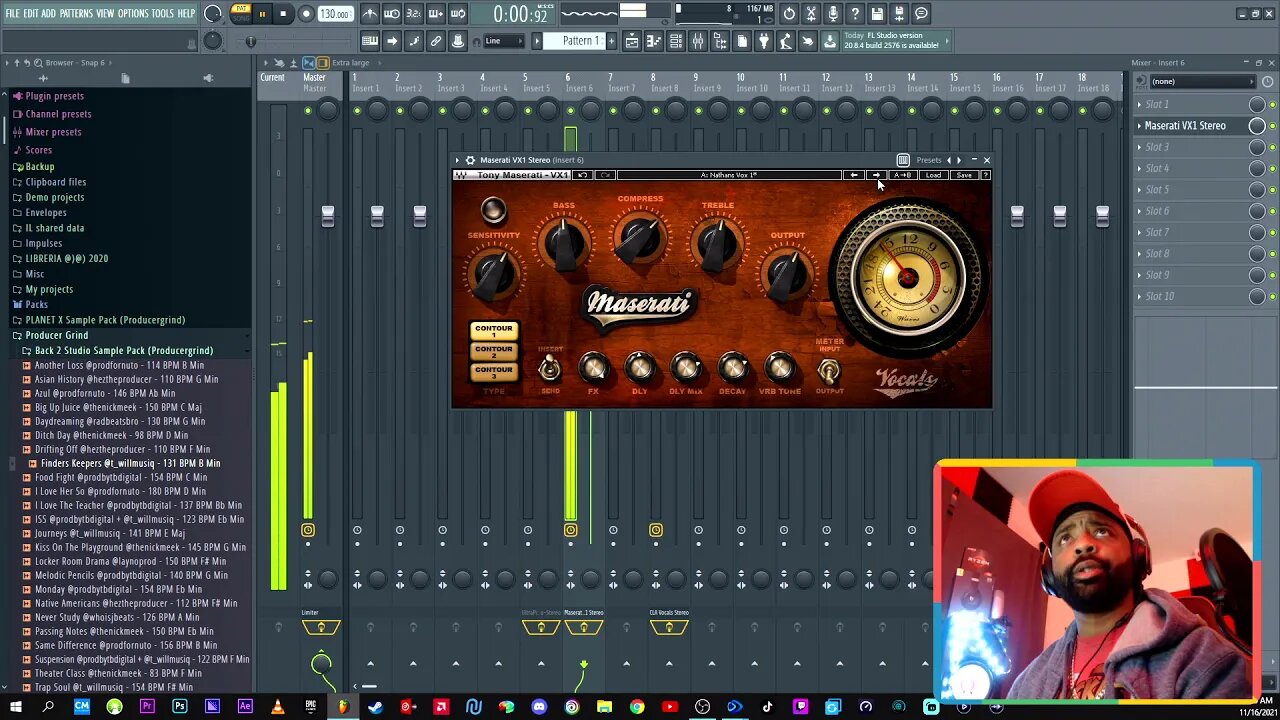The image size is (1280, 720).
Task: Open the Browser view icon
Action: coord(720,41)
